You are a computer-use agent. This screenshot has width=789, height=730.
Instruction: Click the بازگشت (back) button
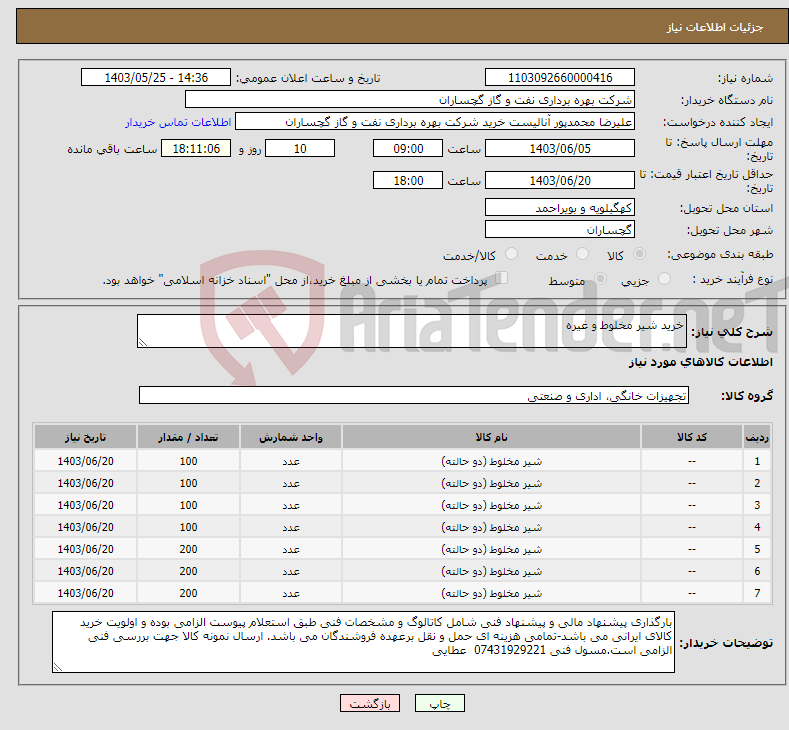click(x=370, y=703)
